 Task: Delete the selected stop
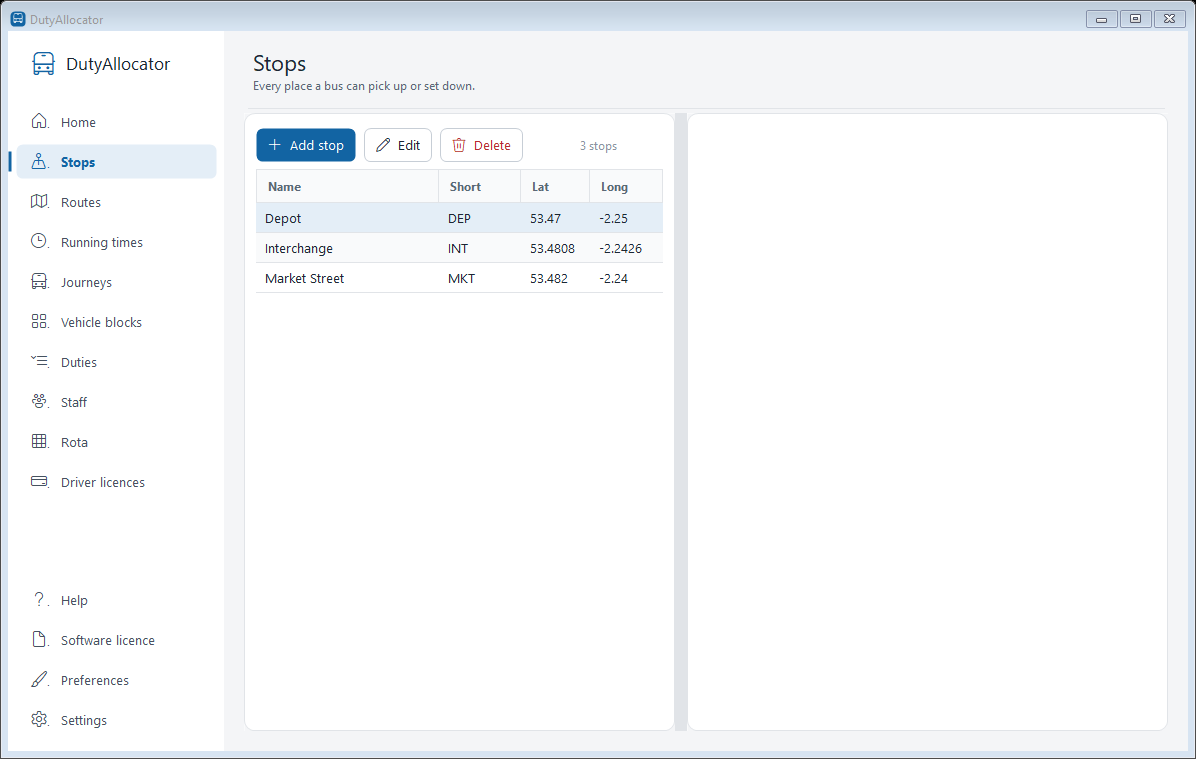pyautogui.click(x=481, y=145)
